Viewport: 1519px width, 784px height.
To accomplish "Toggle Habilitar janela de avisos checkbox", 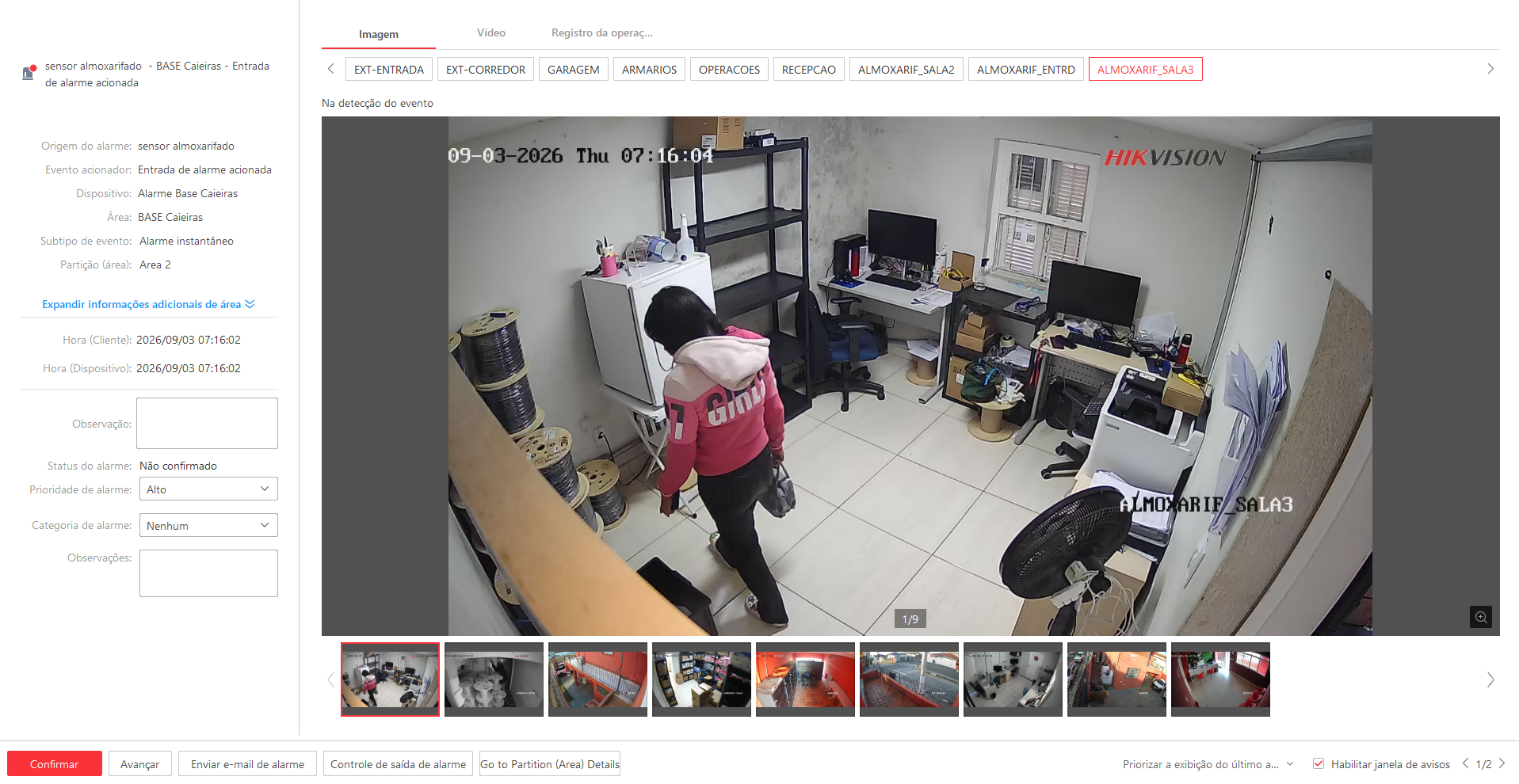I will [x=1319, y=763].
